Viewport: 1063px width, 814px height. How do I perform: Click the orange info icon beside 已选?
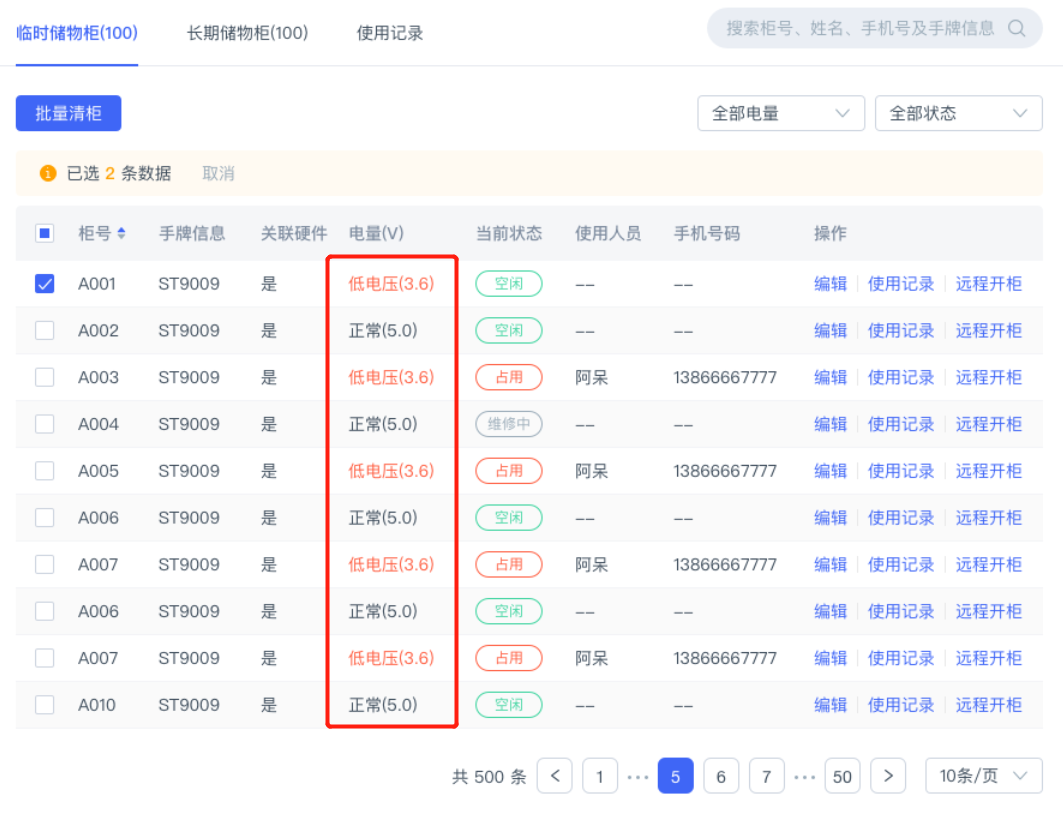pos(47,174)
